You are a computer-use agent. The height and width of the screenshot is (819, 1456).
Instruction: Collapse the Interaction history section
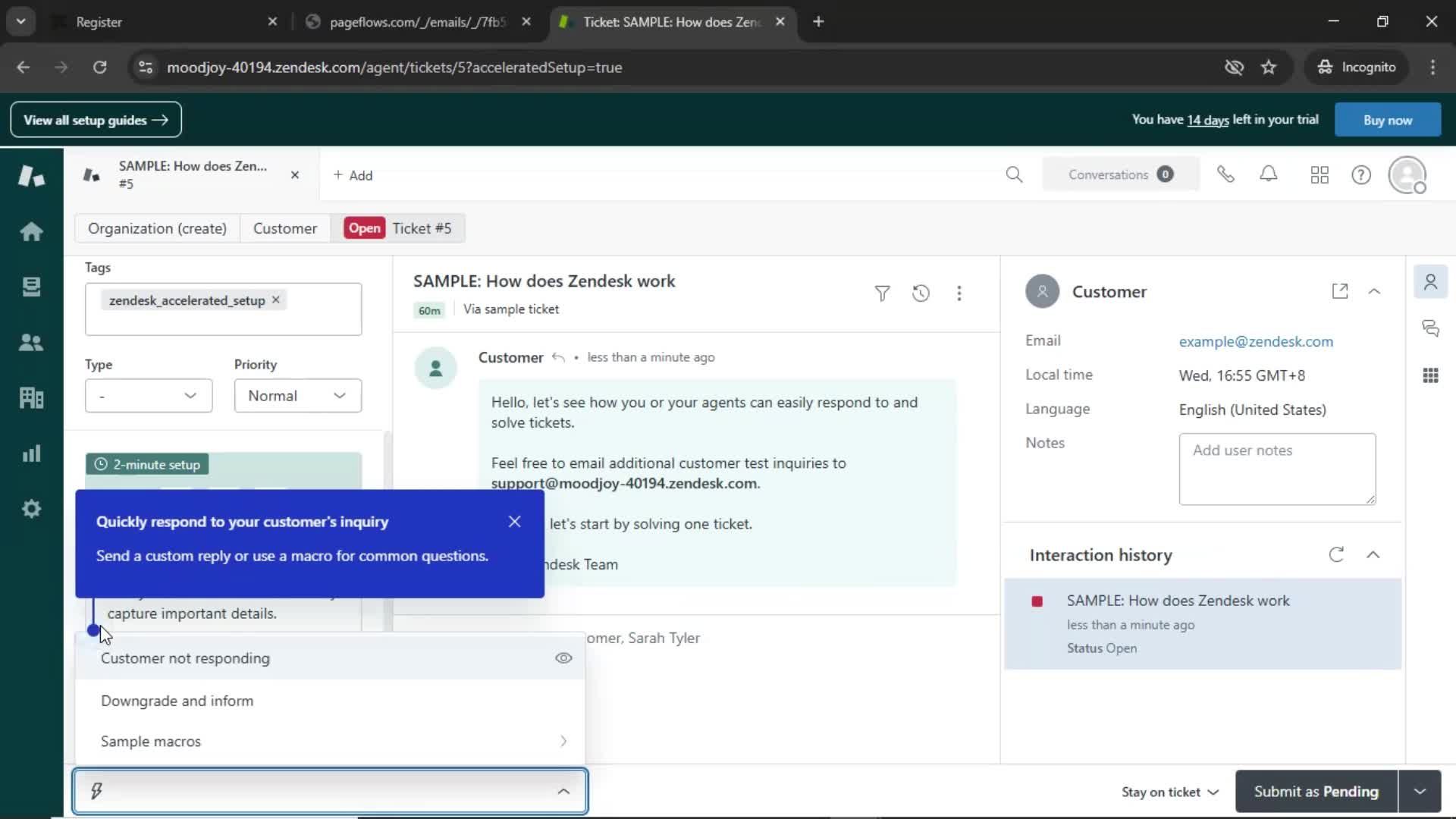[x=1373, y=554]
